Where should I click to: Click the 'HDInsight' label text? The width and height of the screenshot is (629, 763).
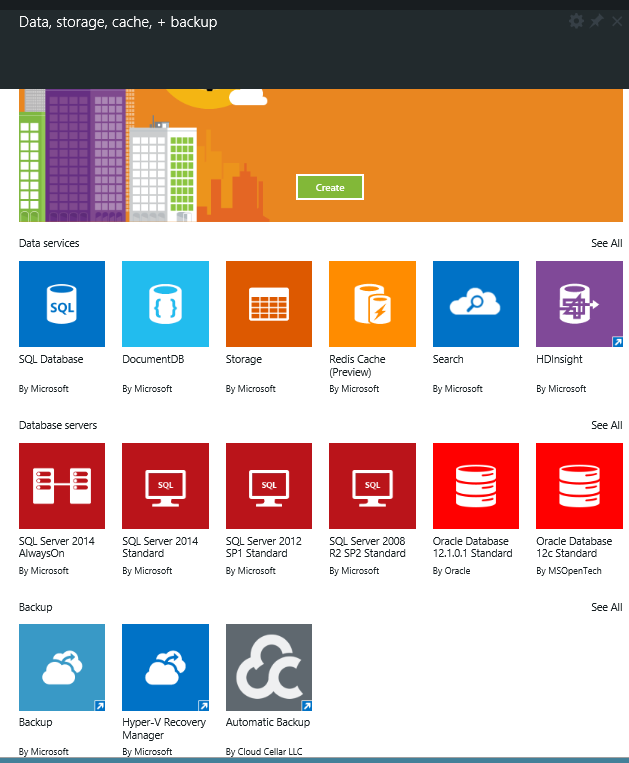559,359
